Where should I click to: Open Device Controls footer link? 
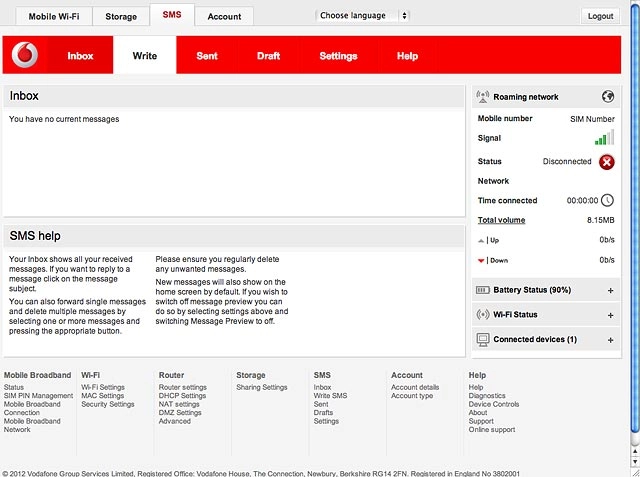pyautogui.click(x=494, y=404)
